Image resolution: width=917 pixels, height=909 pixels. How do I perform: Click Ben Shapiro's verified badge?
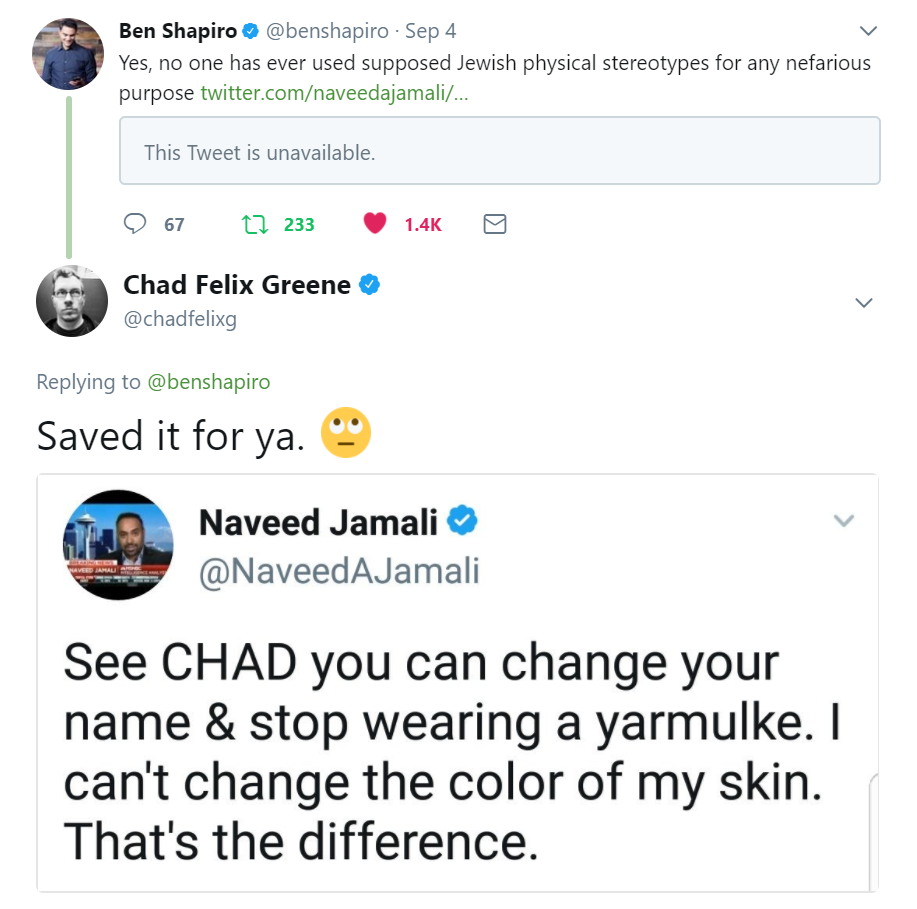point(251,31)
